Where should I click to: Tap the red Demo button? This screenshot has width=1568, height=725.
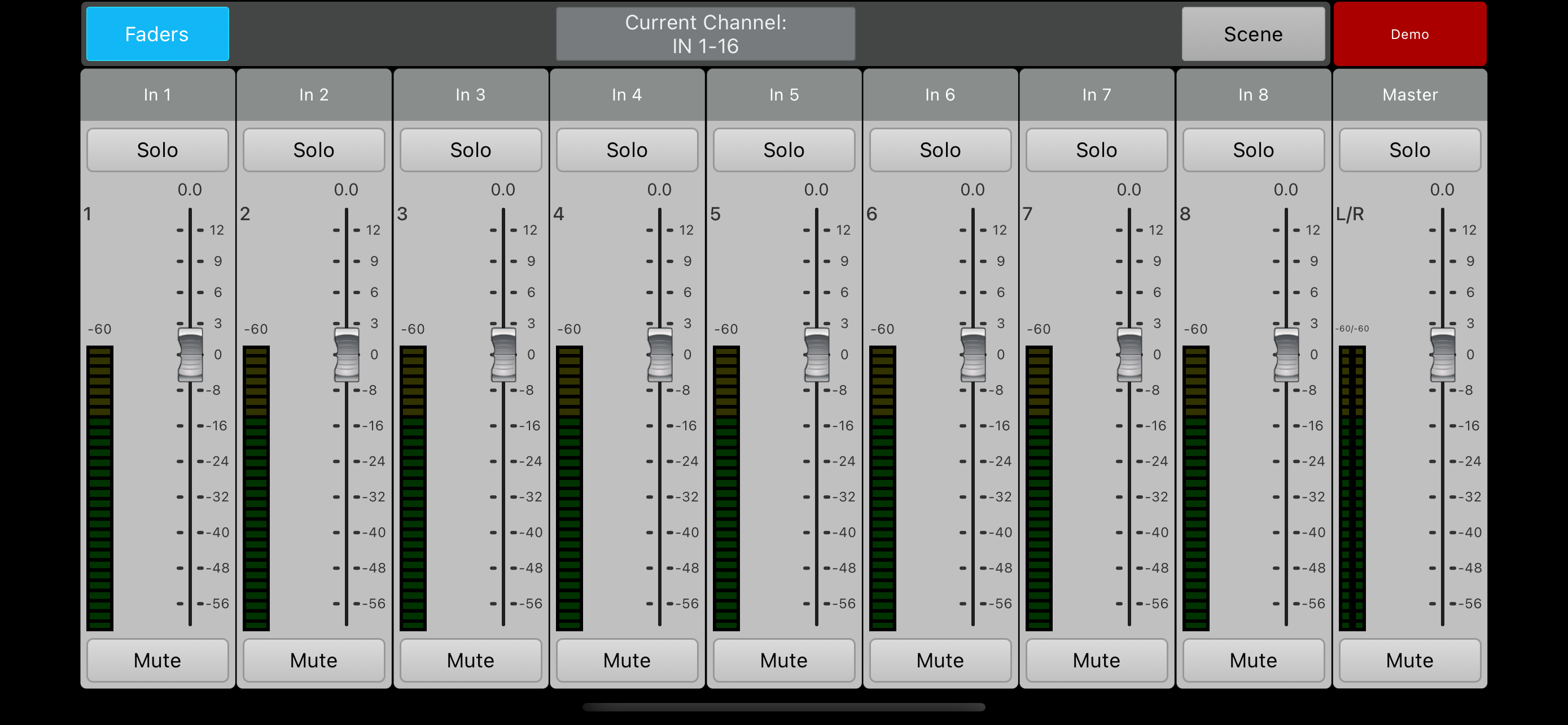(1410, 34)
